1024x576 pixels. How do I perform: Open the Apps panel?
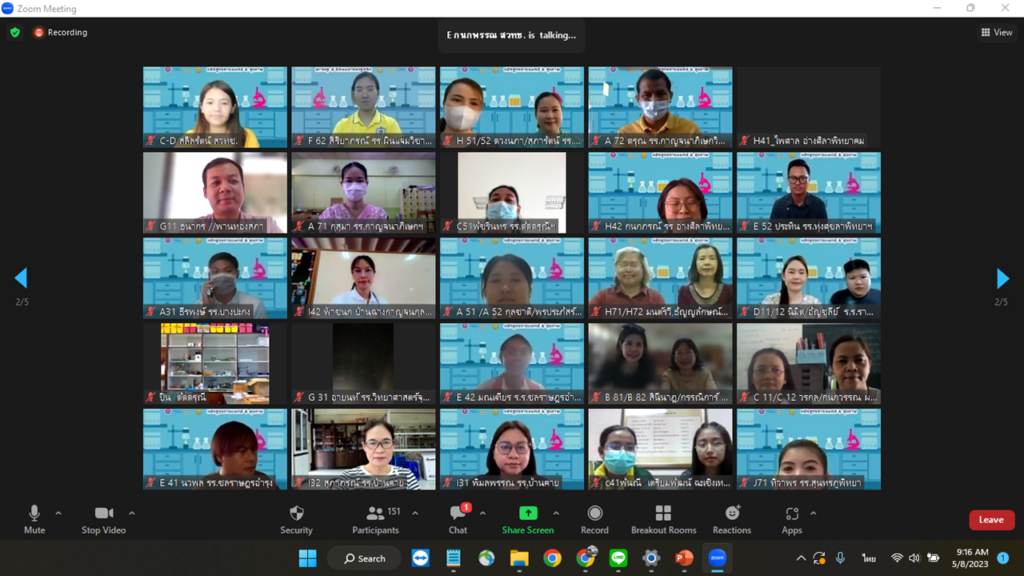(792, 518)
